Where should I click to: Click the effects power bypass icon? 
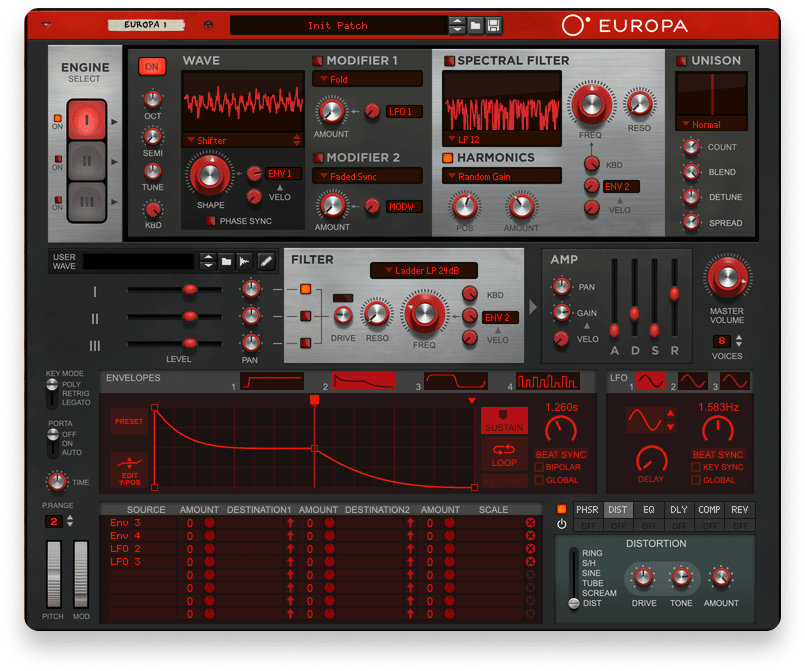(x=562, y=524)
